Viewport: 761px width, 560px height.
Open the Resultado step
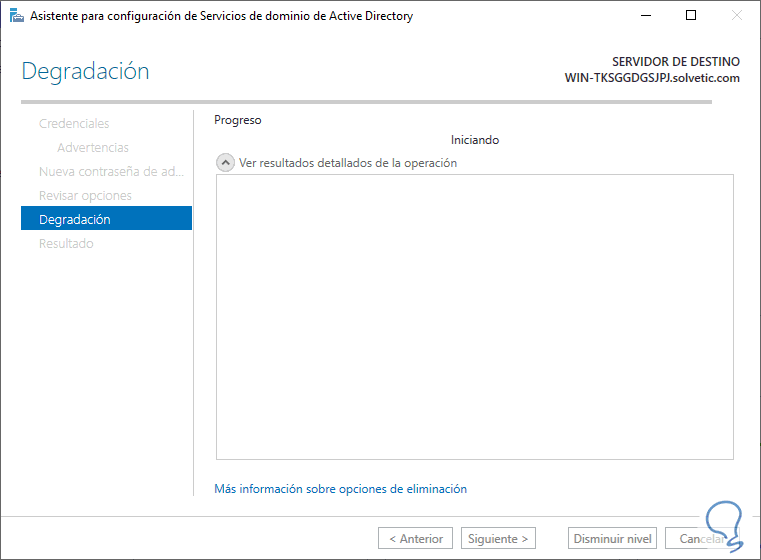(66, 244)
